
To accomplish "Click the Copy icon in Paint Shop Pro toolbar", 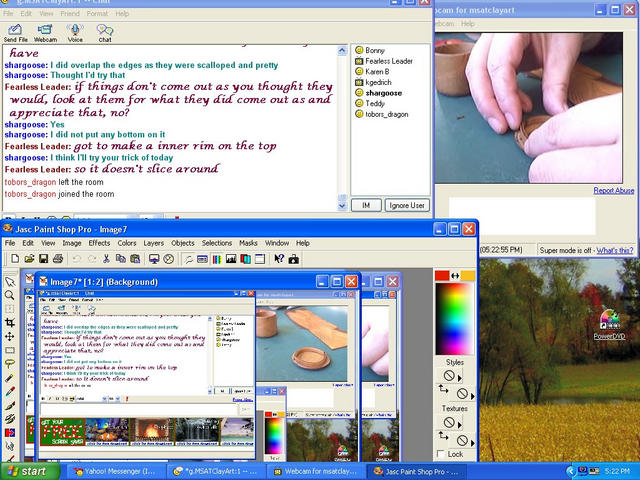I will pos(120,259).
